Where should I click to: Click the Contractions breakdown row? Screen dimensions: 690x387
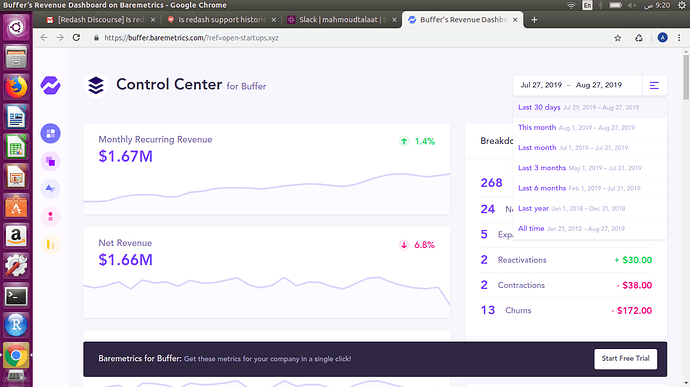(566, 285)
